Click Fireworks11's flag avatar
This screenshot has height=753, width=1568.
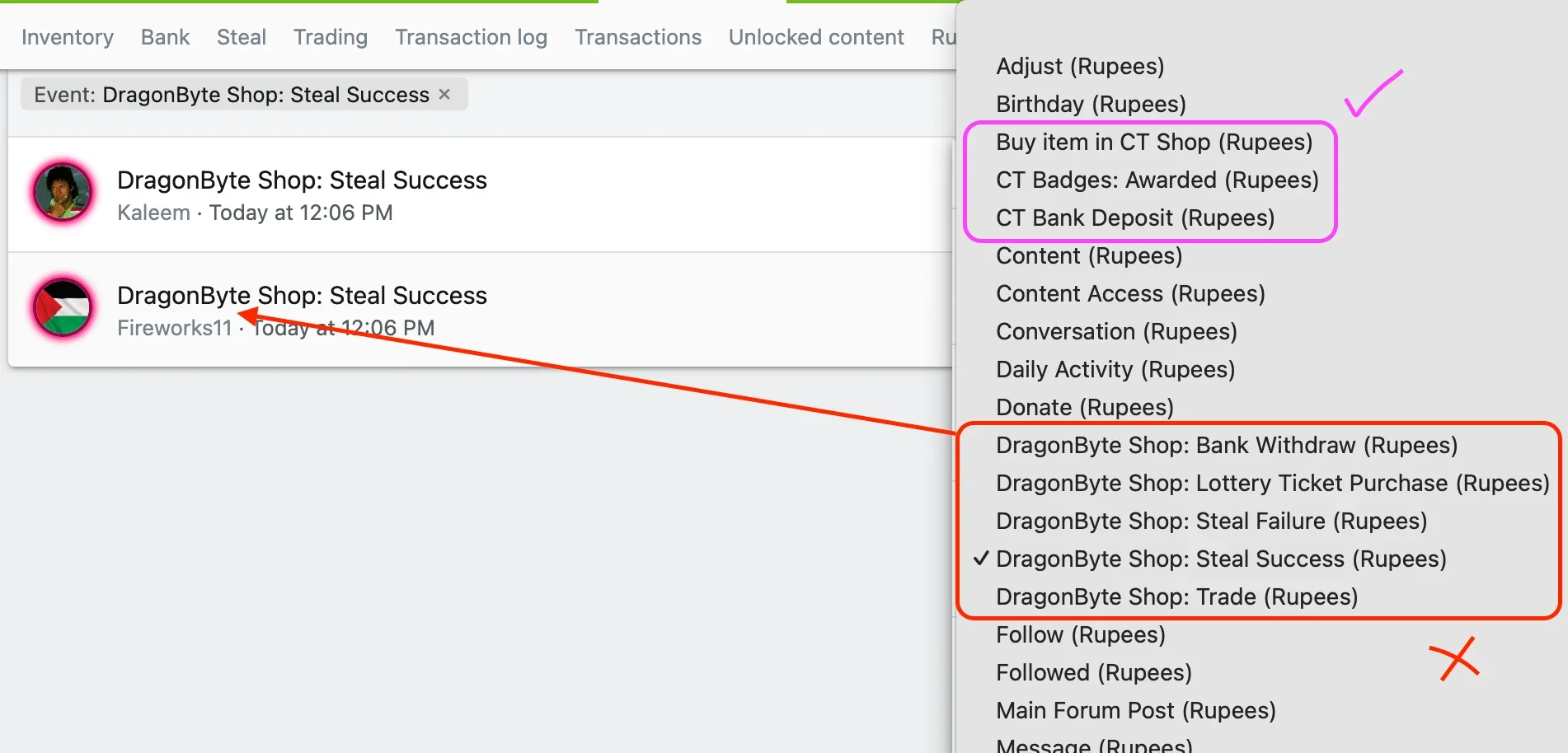coord(63,307)
